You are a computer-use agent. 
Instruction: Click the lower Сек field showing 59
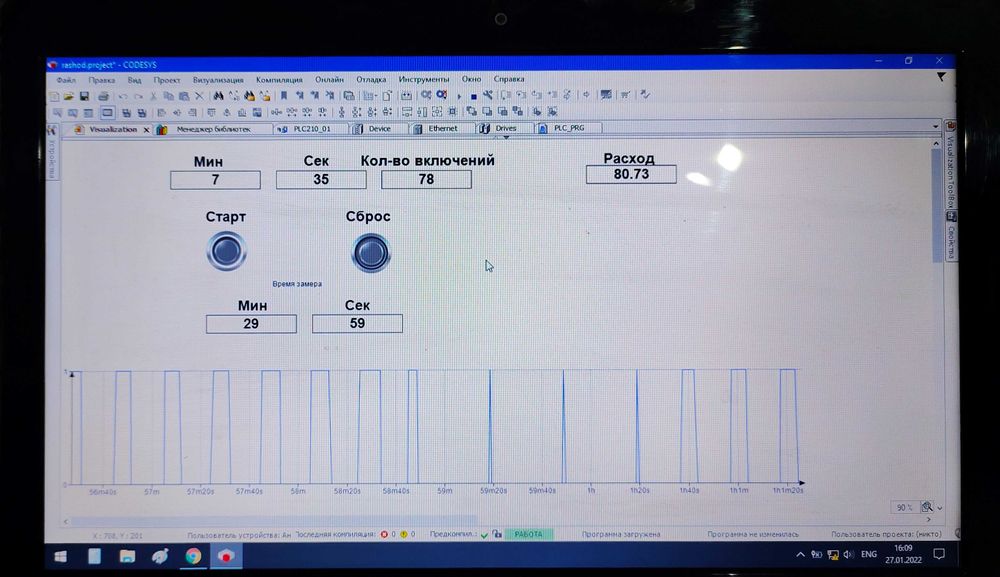357,323
